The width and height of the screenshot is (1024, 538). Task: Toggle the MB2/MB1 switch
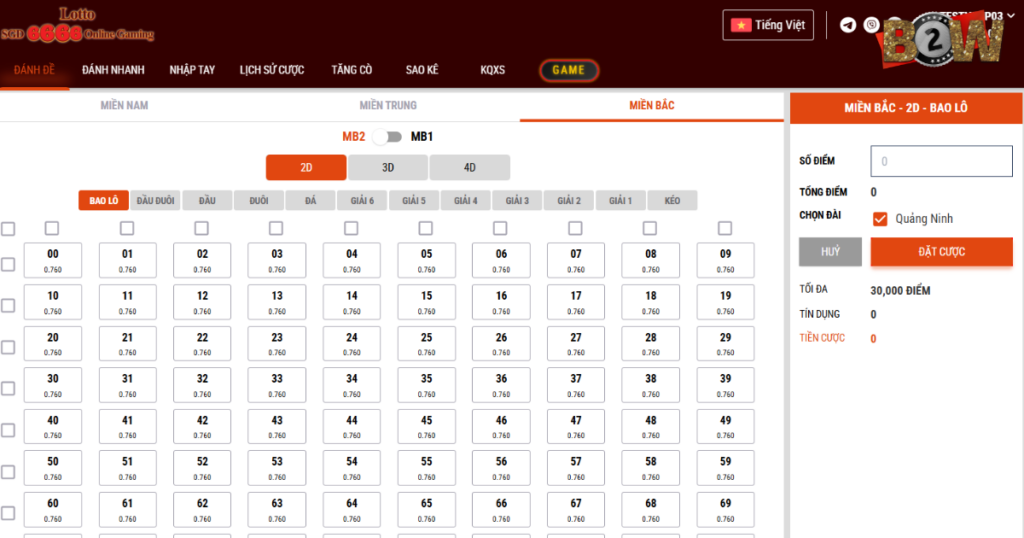pos(387,136)
